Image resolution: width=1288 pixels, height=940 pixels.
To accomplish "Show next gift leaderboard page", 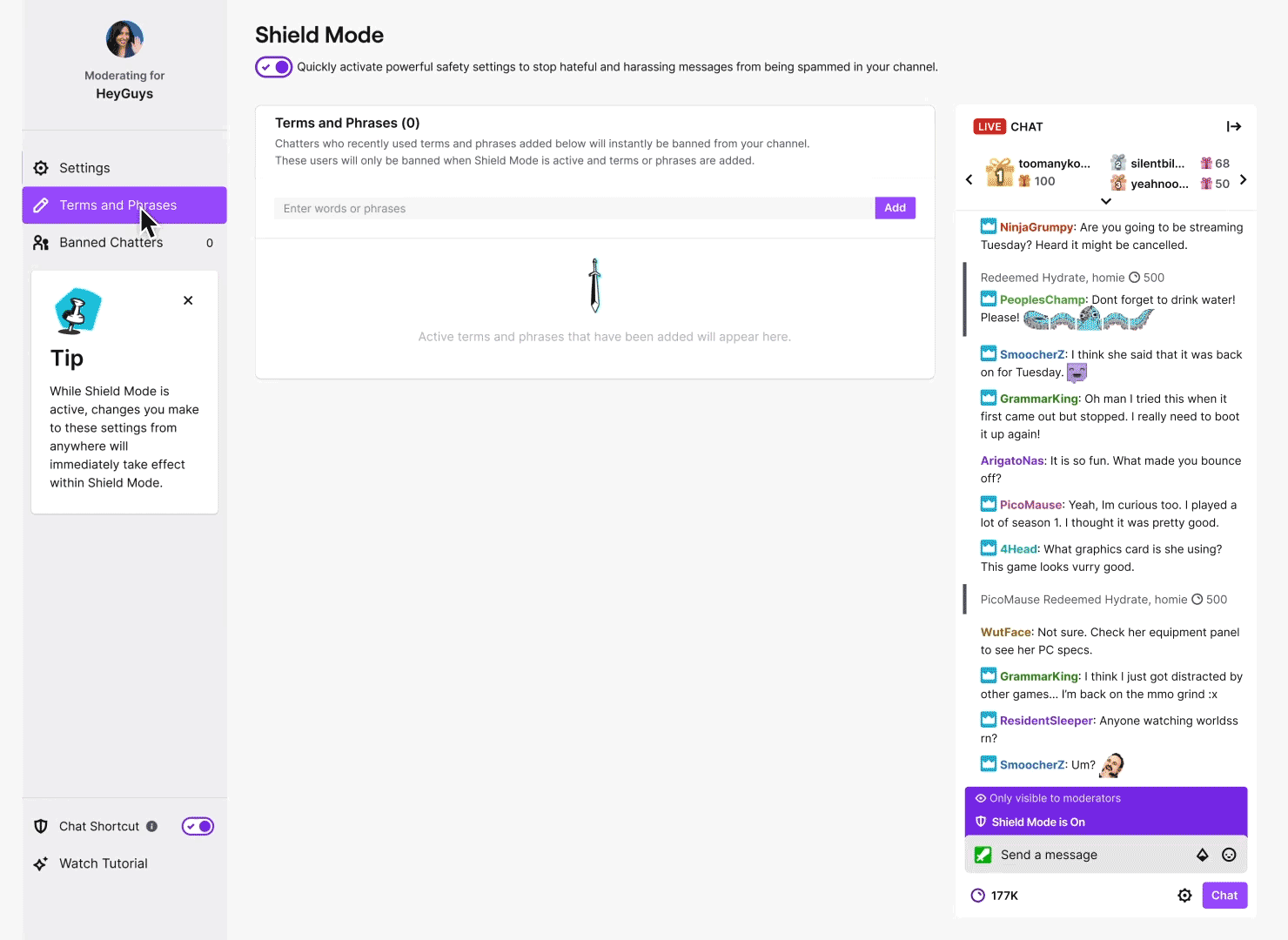I will [x=1244, y=180].
